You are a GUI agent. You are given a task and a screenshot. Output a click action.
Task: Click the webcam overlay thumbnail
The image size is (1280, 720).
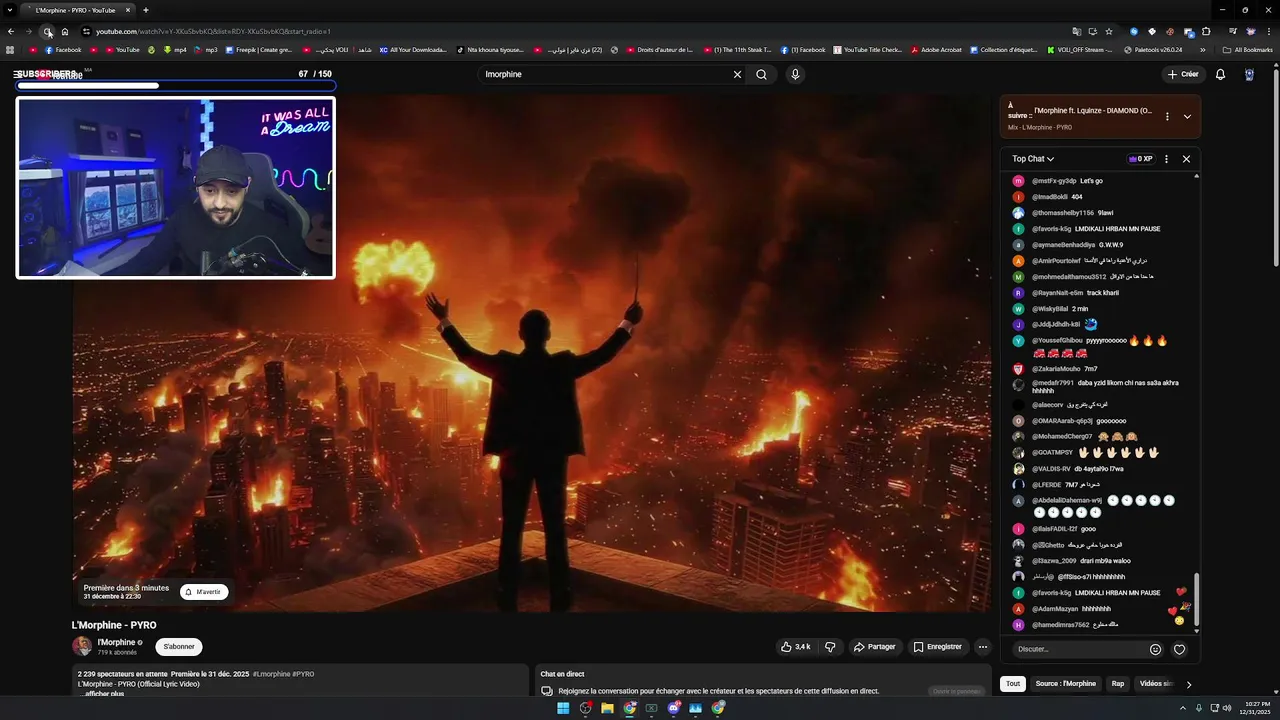(x=176, y=187)
